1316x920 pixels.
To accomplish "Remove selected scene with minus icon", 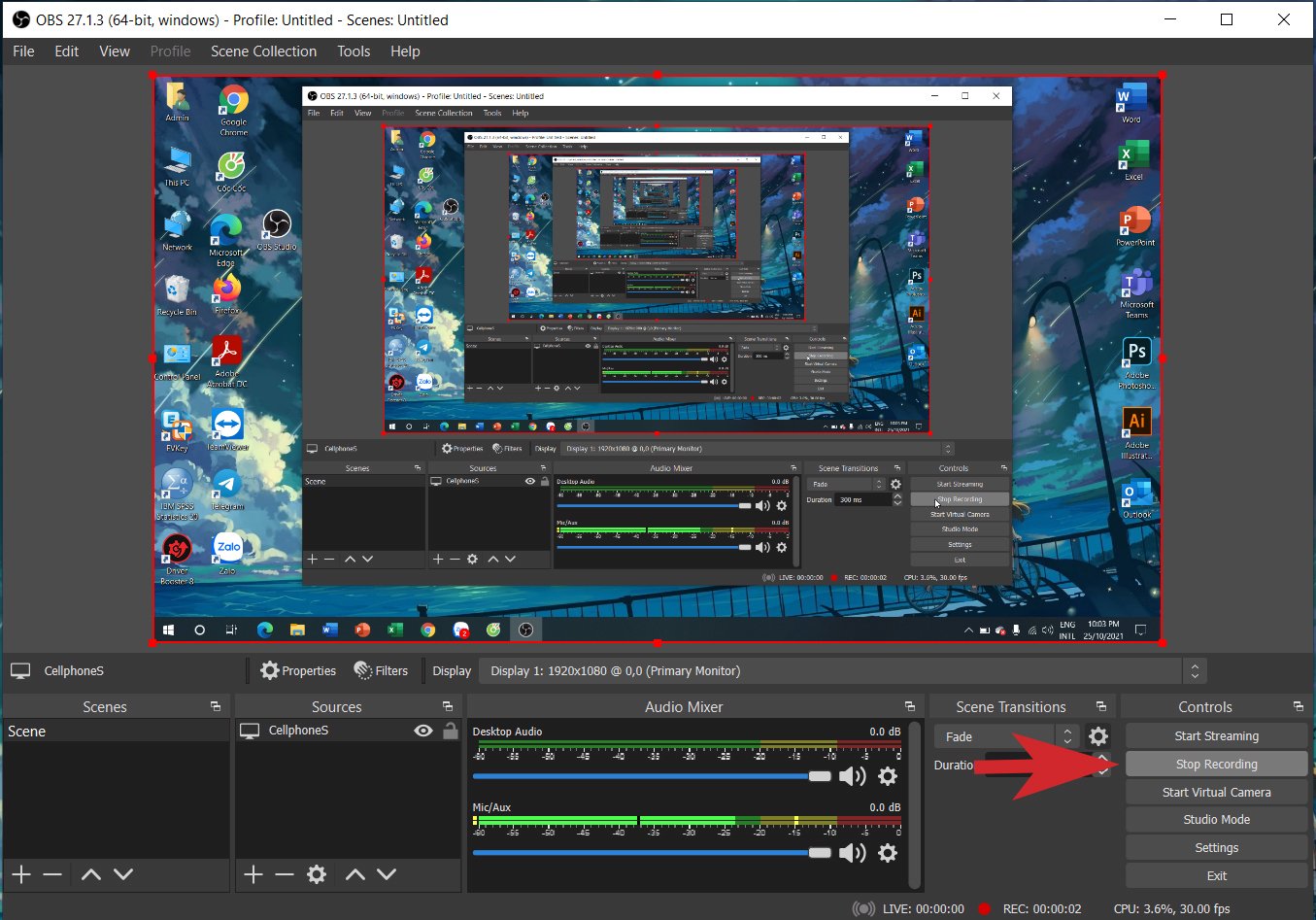I will [52, 874].
